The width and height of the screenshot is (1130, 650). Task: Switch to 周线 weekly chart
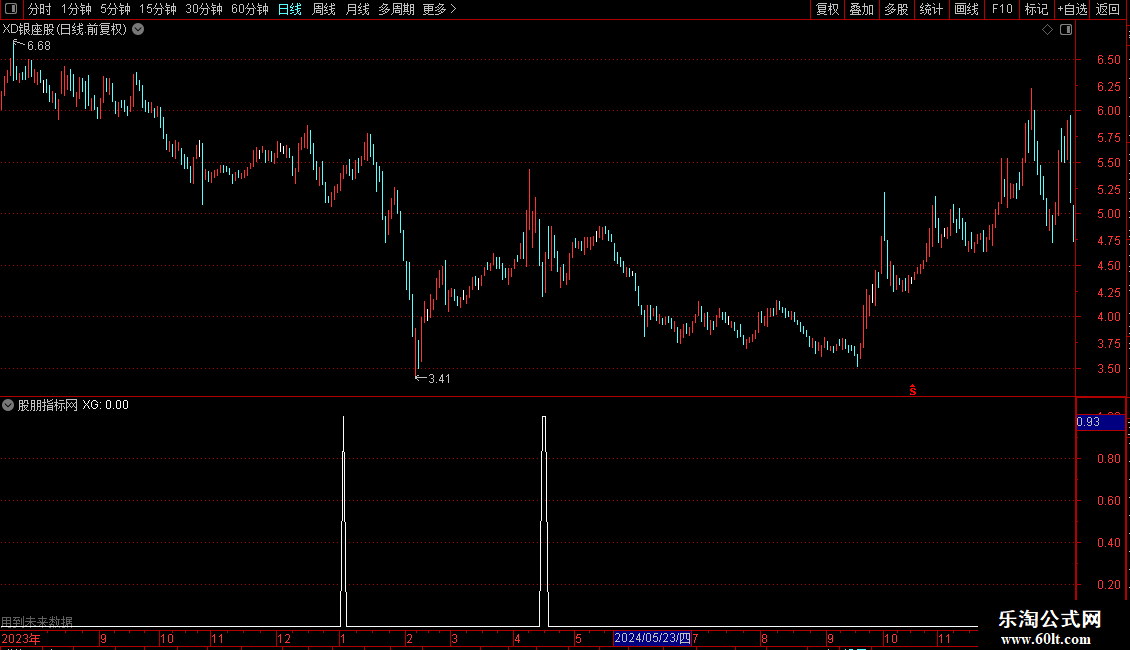324,9
